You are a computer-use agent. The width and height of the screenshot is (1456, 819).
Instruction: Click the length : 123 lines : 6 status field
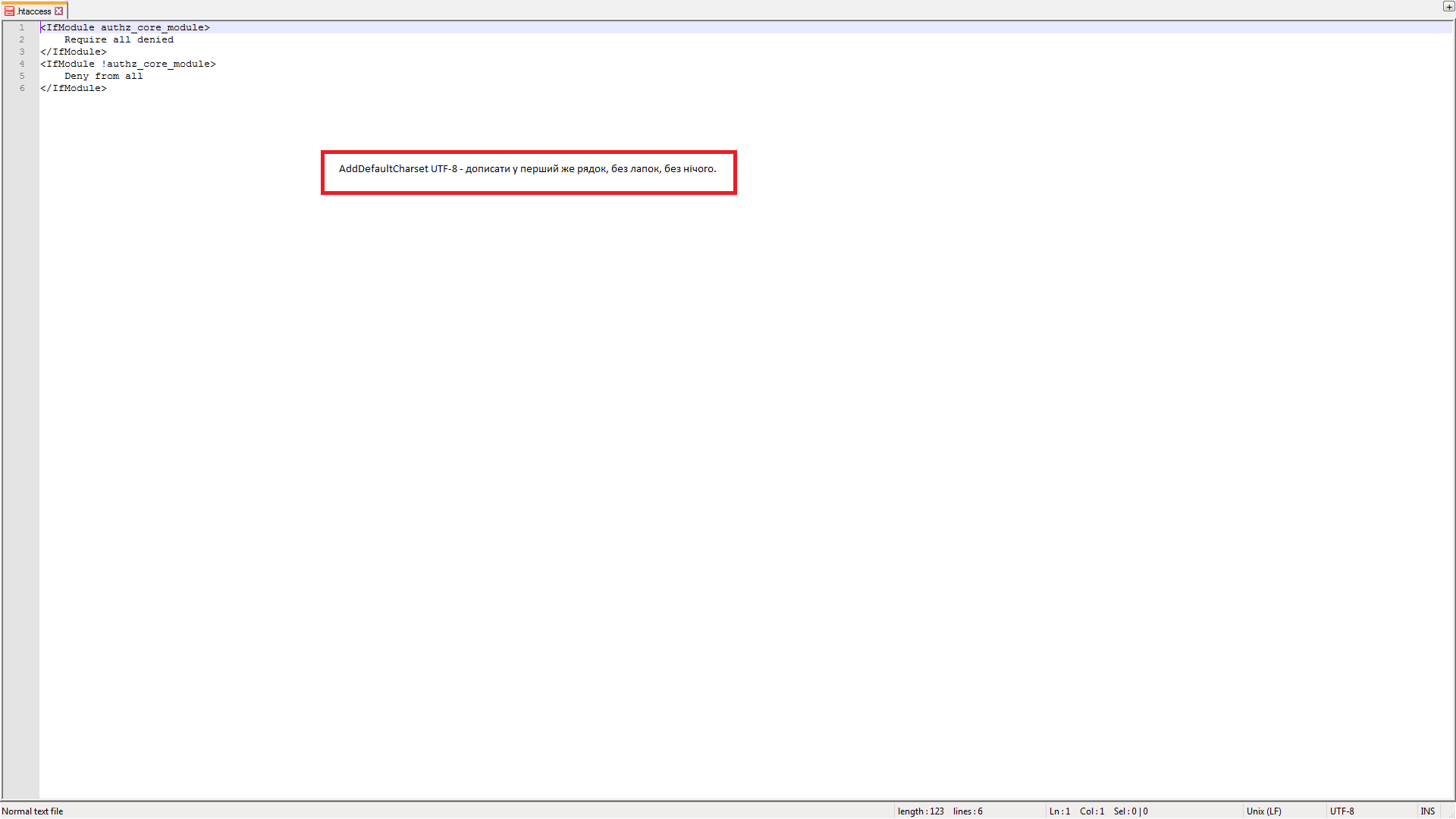(940, 811)
